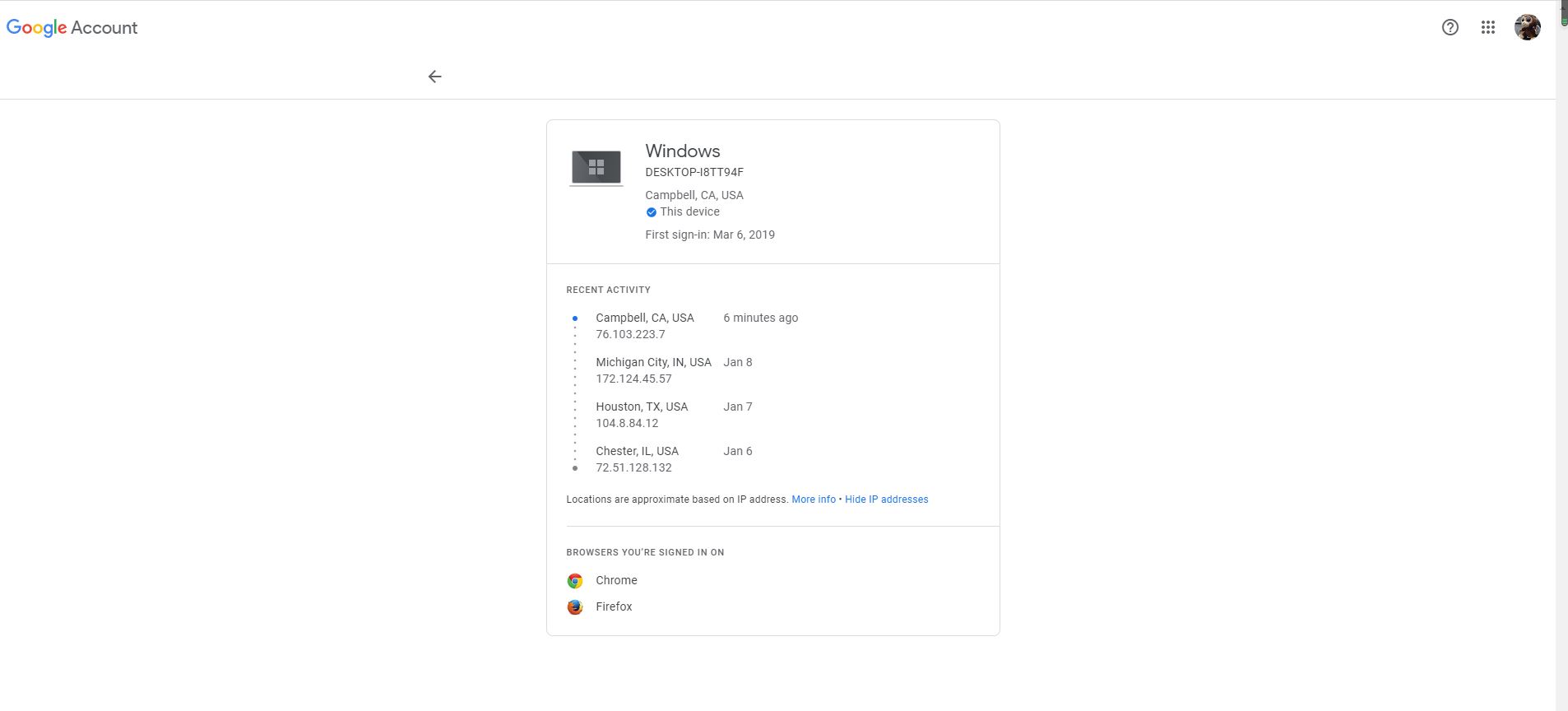Viewport: 1568px width, 711px height.
Task: Open the More info link
Action: click(x=814, y=500)
